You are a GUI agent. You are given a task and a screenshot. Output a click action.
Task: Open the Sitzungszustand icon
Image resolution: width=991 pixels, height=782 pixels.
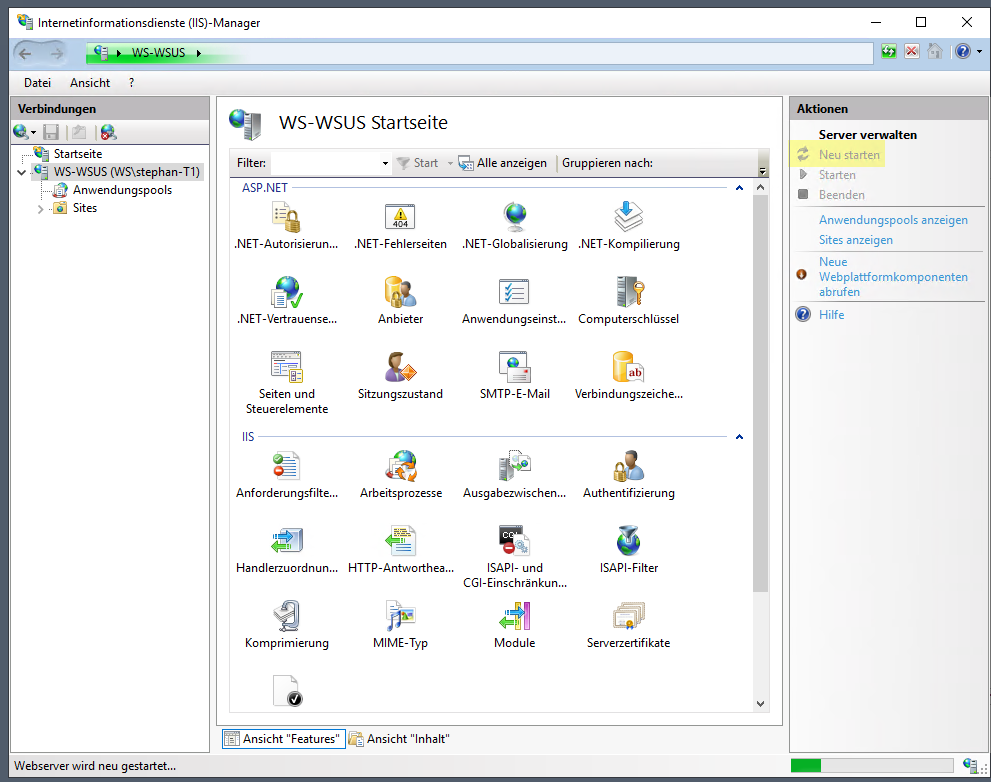pyautogui.click(x=400, y=367)
